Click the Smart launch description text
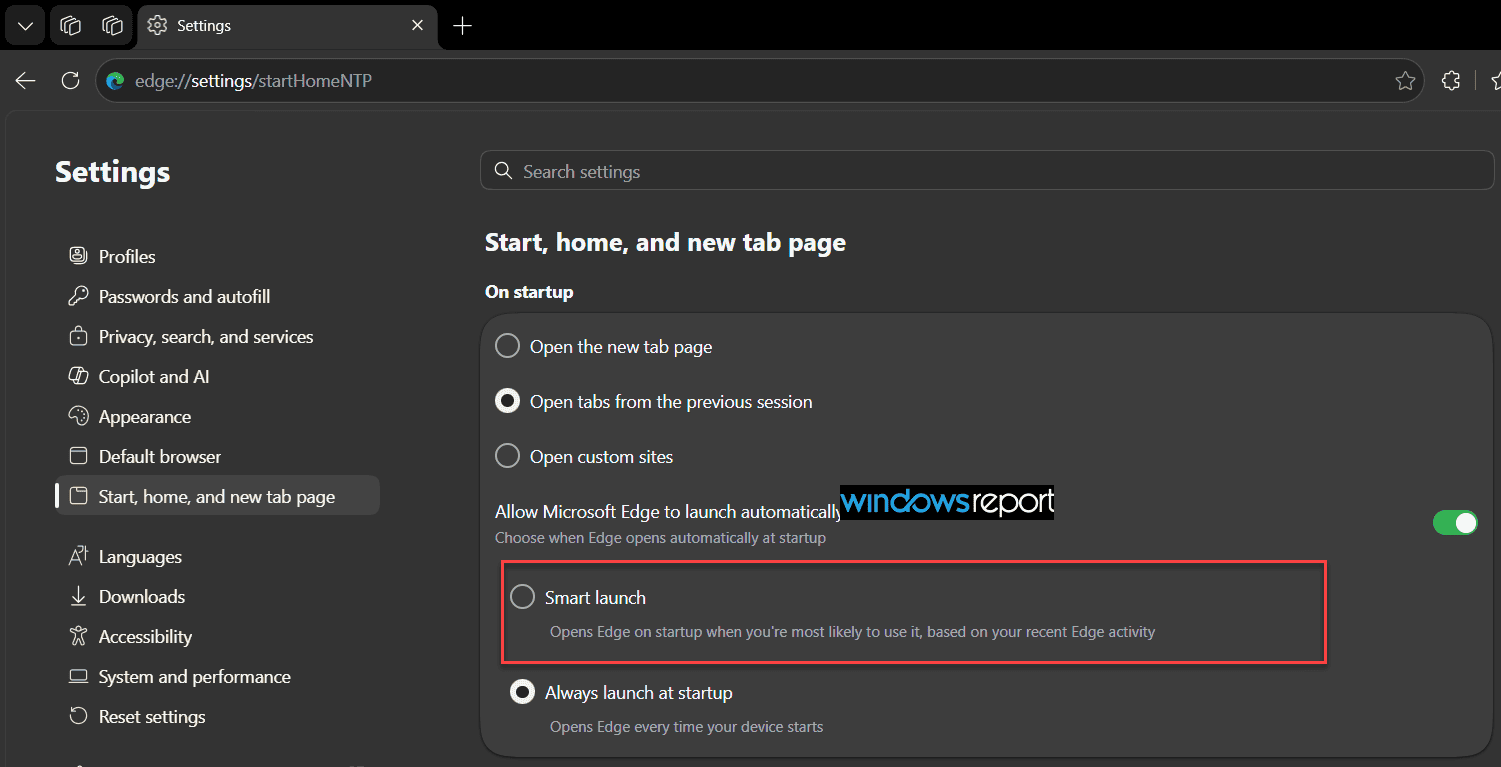 tap(852, 632)
